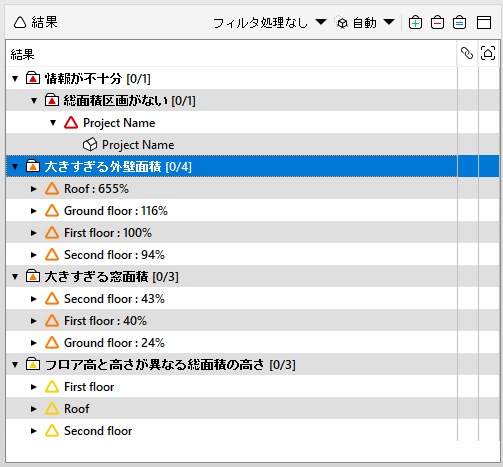Expand the Ground floor : 24% result

tap(33, 343)
